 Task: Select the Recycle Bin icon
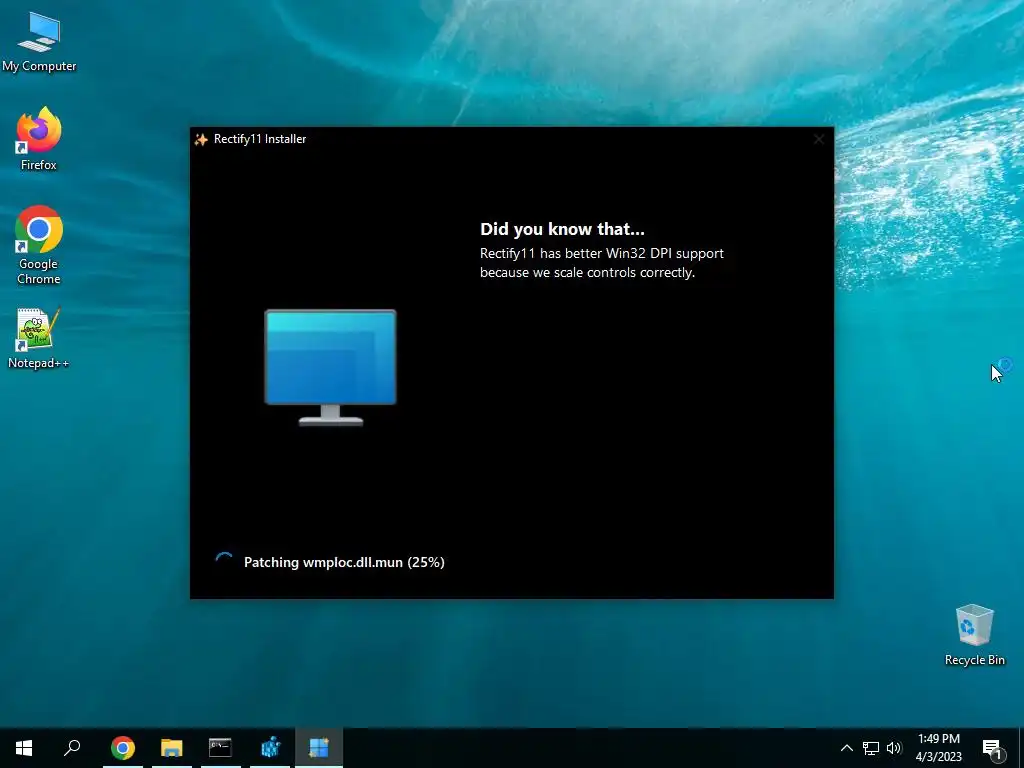pos(974,635)
